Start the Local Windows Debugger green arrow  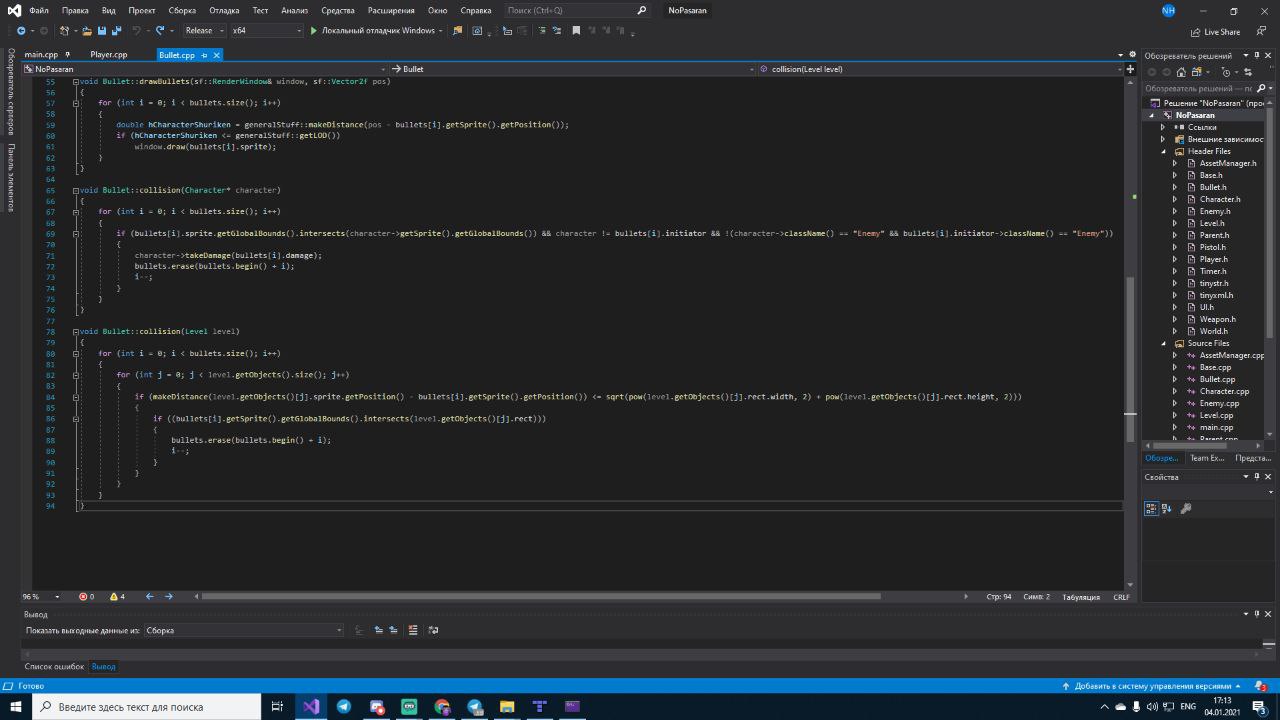tap(314, 31)
